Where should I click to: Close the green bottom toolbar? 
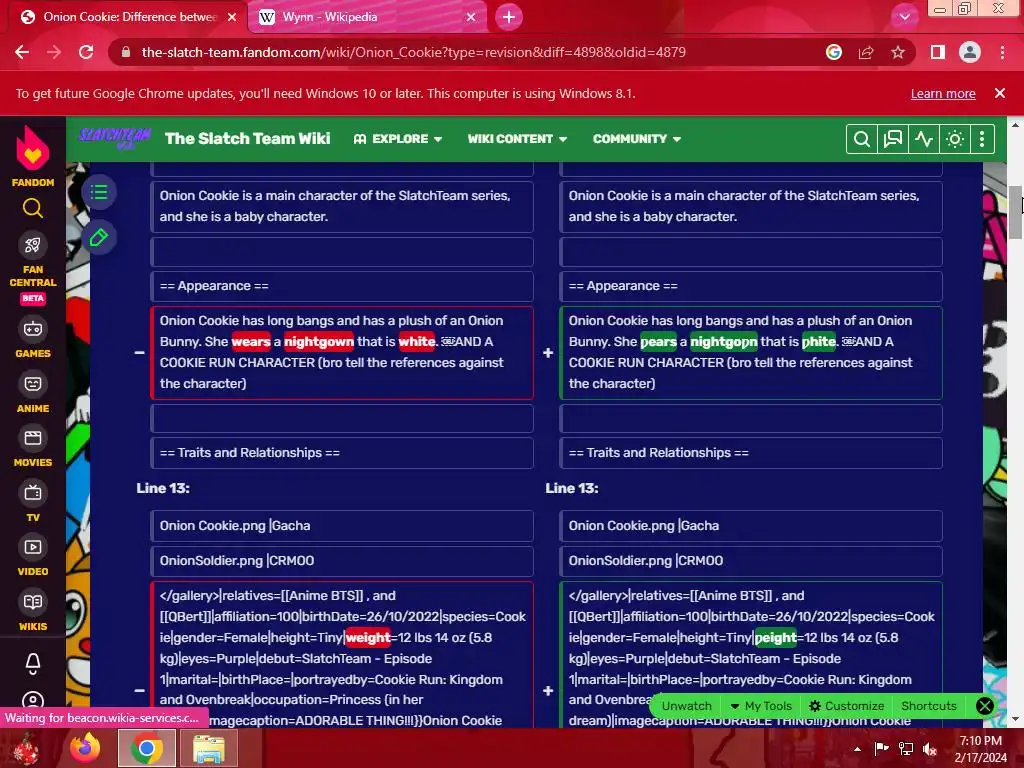click(x=984, y=706)
